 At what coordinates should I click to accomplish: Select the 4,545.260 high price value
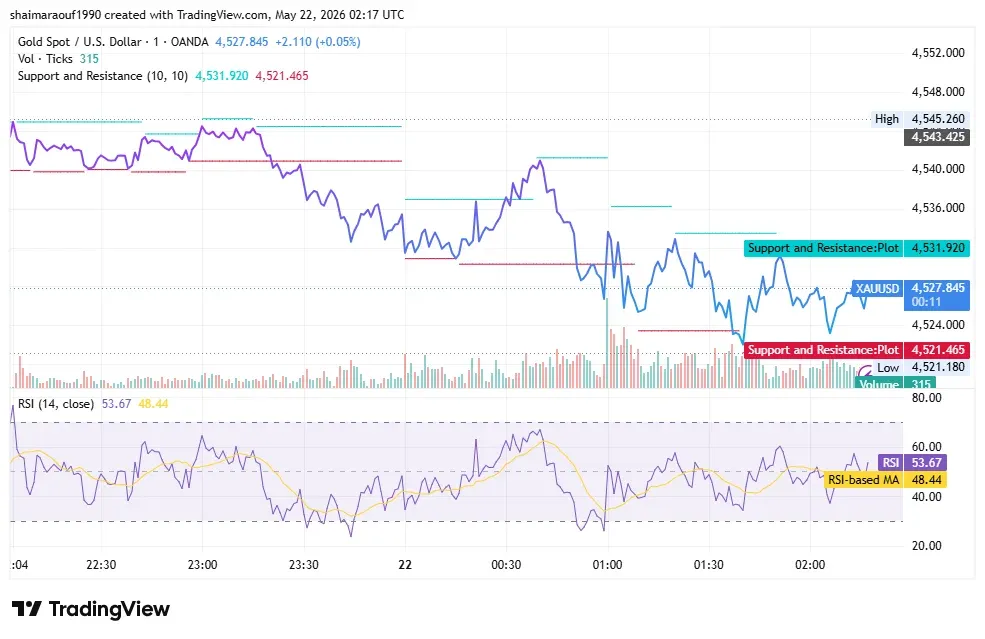[938, 119]
